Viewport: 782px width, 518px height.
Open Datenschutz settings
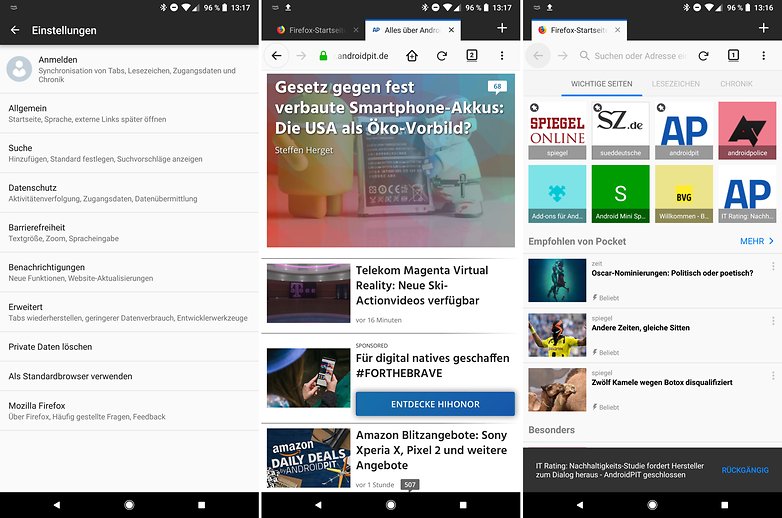click(x=129, y=193)
